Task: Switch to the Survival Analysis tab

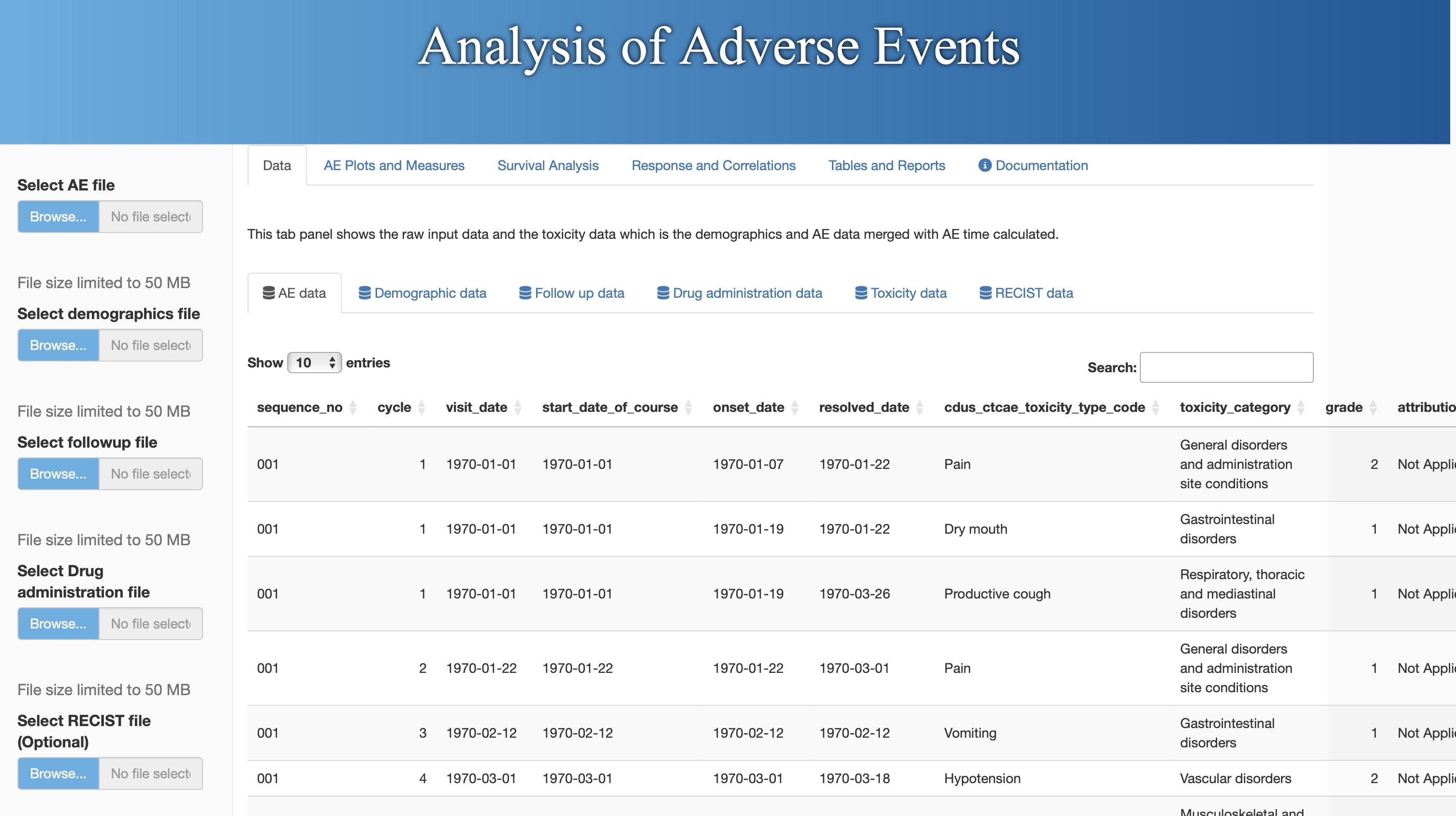Action: click(x=547, y=165)
